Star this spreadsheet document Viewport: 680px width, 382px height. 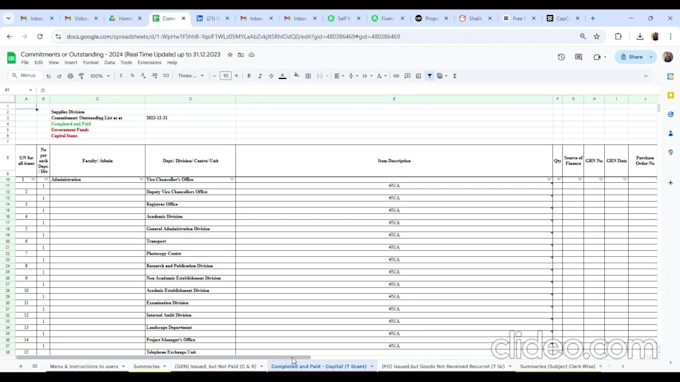(x=230, y=55)
